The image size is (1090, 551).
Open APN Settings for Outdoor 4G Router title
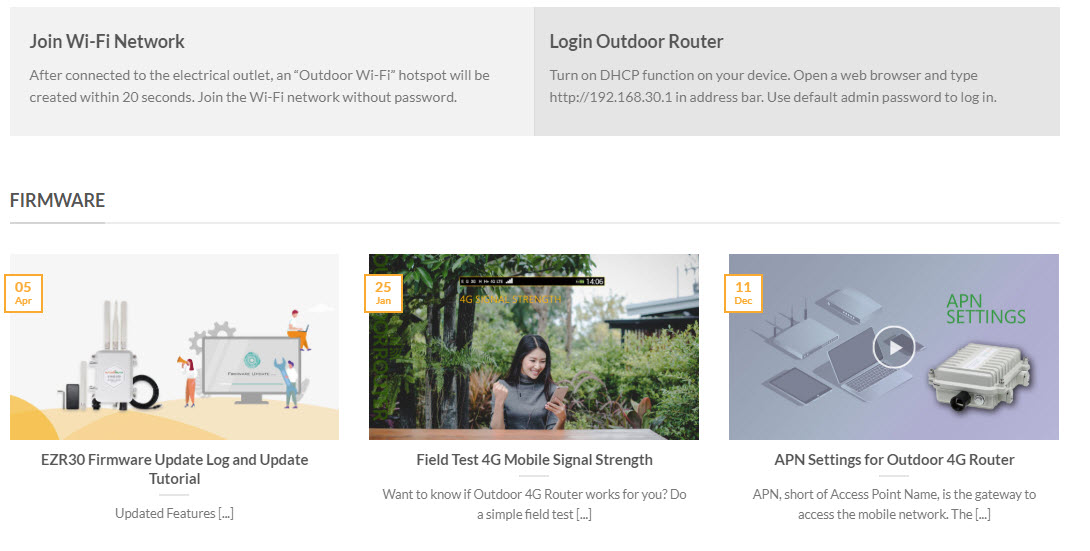894,460
